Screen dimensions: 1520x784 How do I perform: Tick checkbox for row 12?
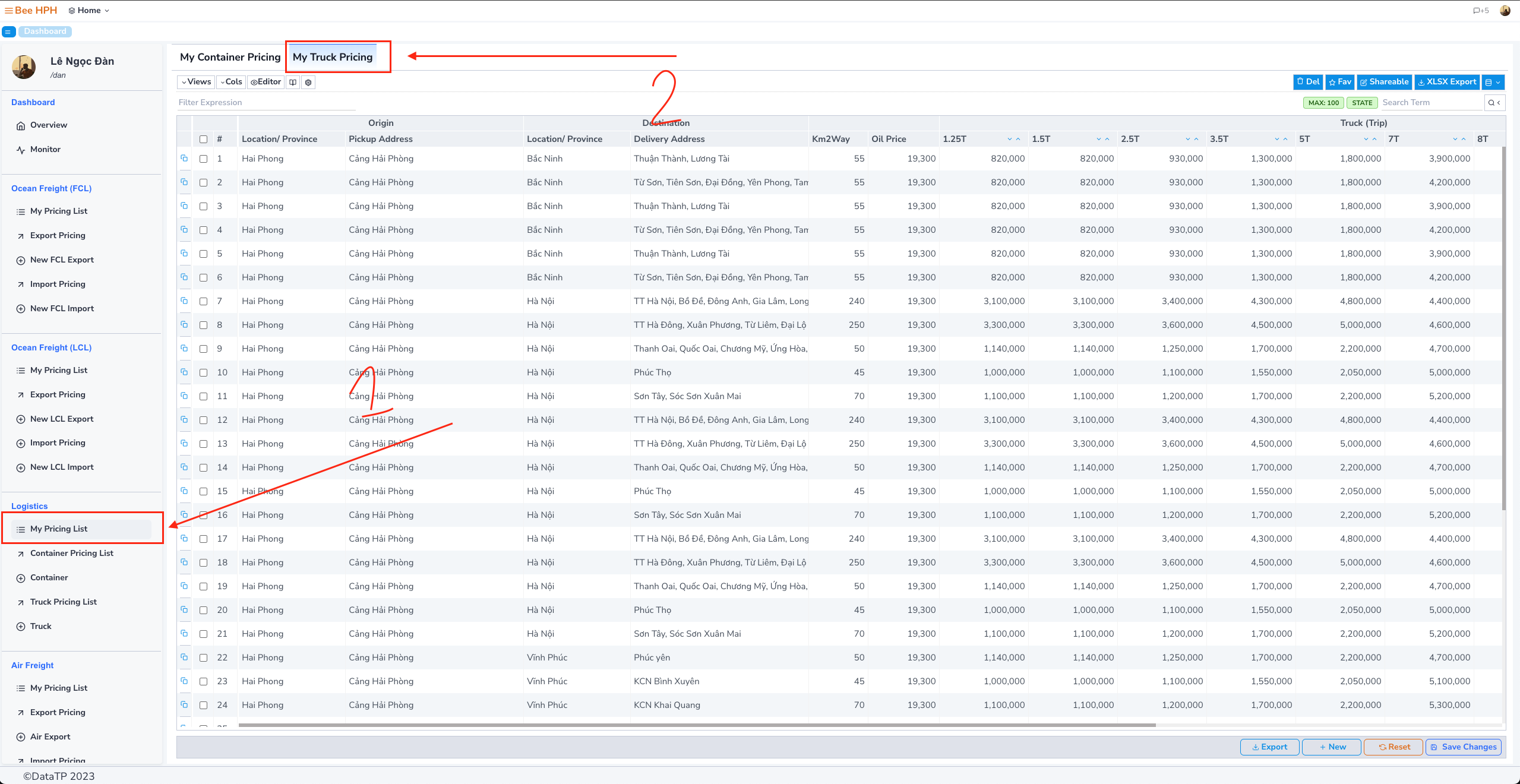pos(204,420)
